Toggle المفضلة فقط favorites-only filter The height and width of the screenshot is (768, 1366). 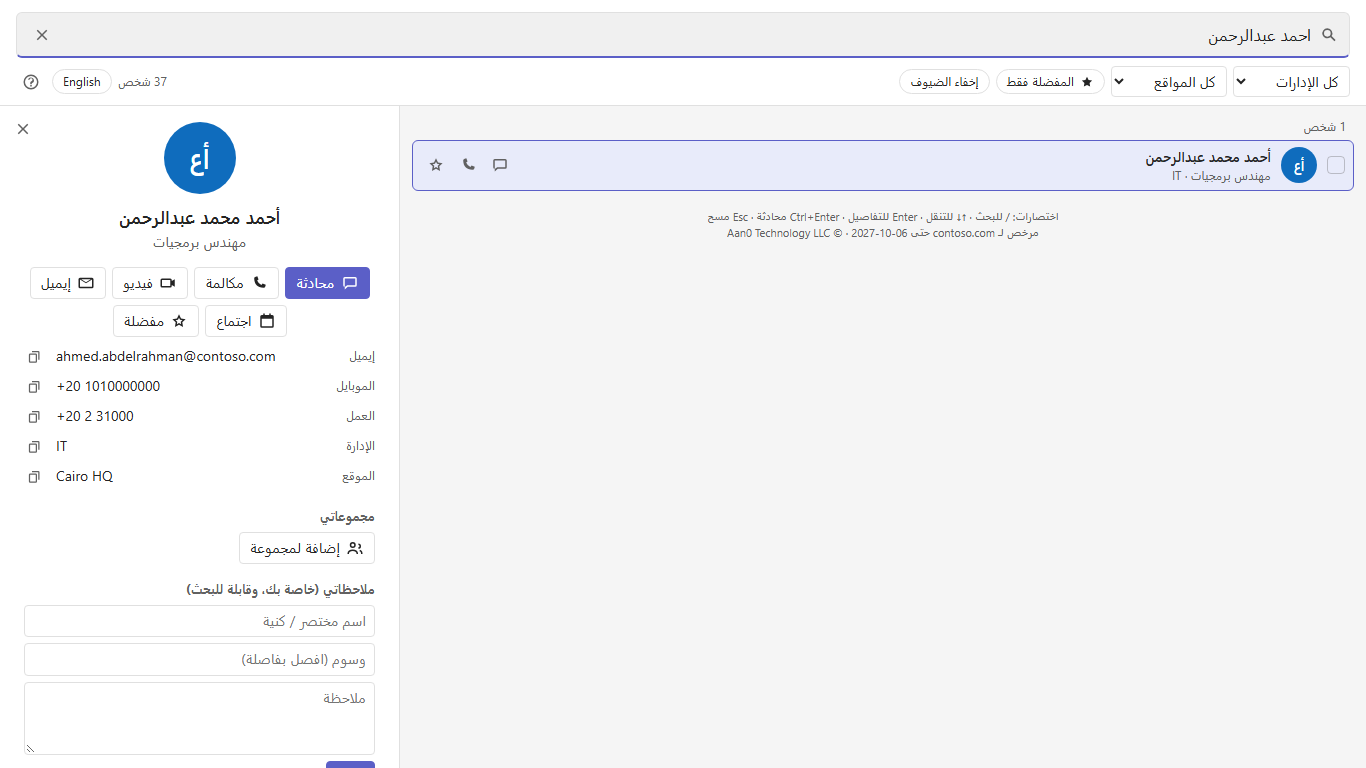click(1050, 82)
